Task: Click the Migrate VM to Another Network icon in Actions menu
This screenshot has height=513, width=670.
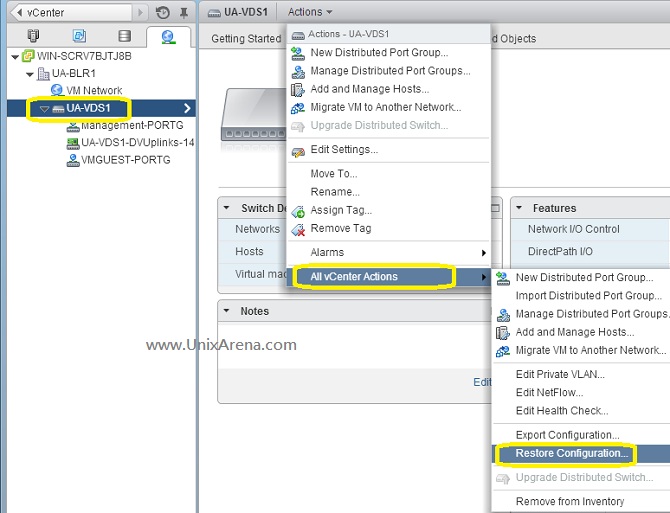Action: [298, 108]
